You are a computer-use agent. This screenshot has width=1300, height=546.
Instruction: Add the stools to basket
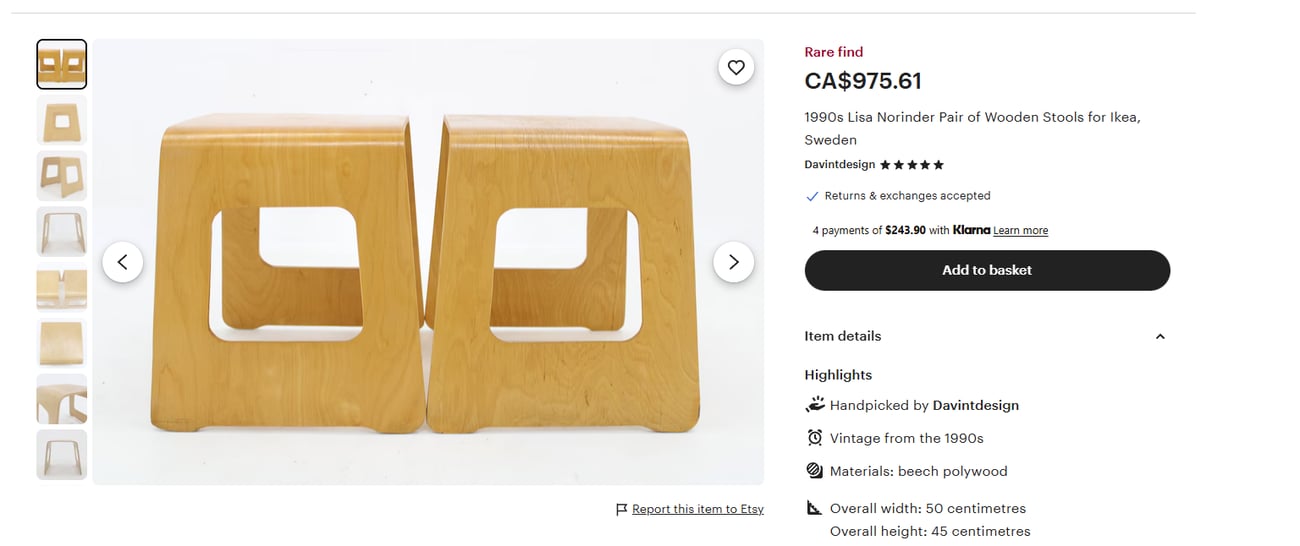[987, 270]
